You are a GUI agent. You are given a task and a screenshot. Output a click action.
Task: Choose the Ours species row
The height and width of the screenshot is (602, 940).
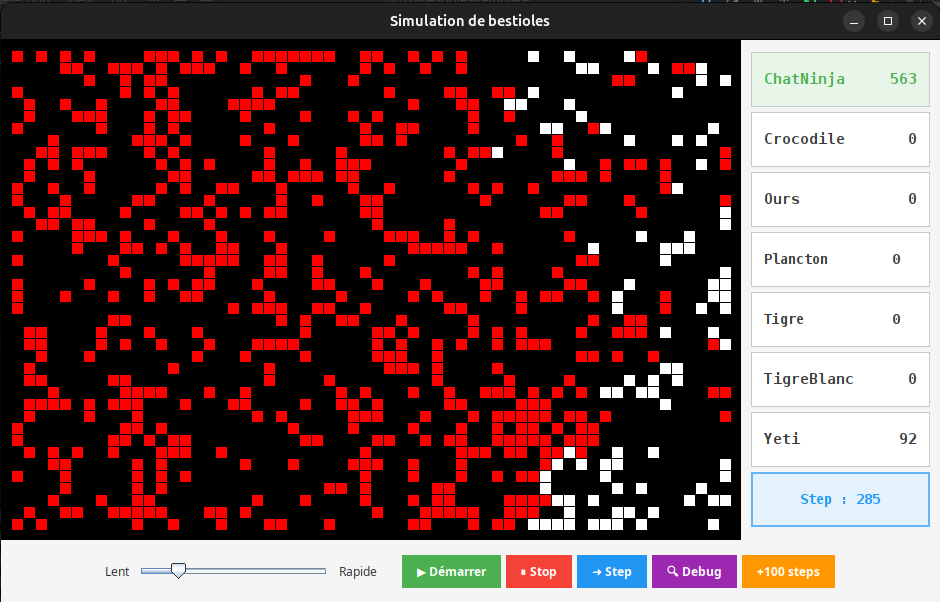pos(839,199)
